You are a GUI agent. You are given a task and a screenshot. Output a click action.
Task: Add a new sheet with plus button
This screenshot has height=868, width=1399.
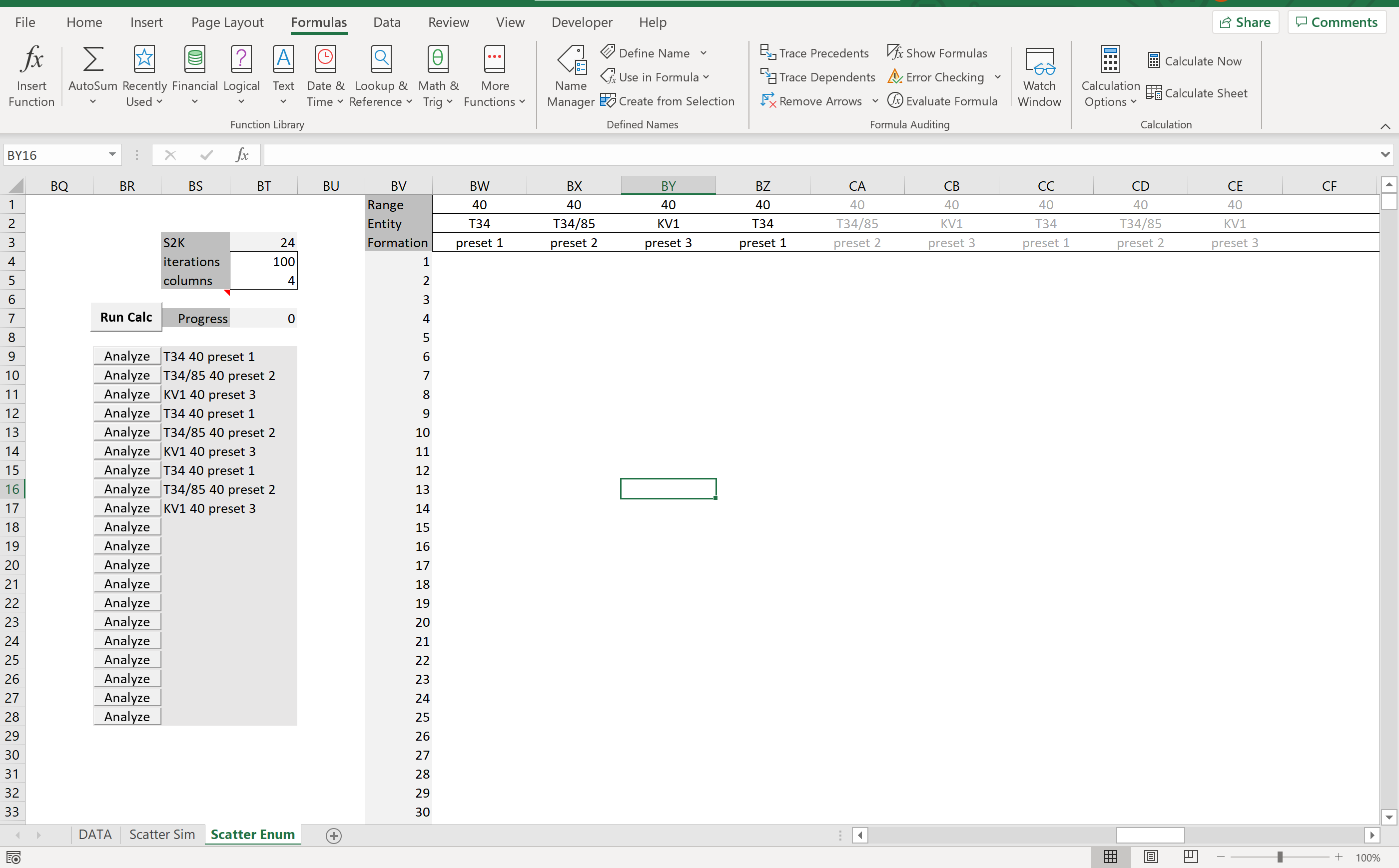(x=334, y=835)
